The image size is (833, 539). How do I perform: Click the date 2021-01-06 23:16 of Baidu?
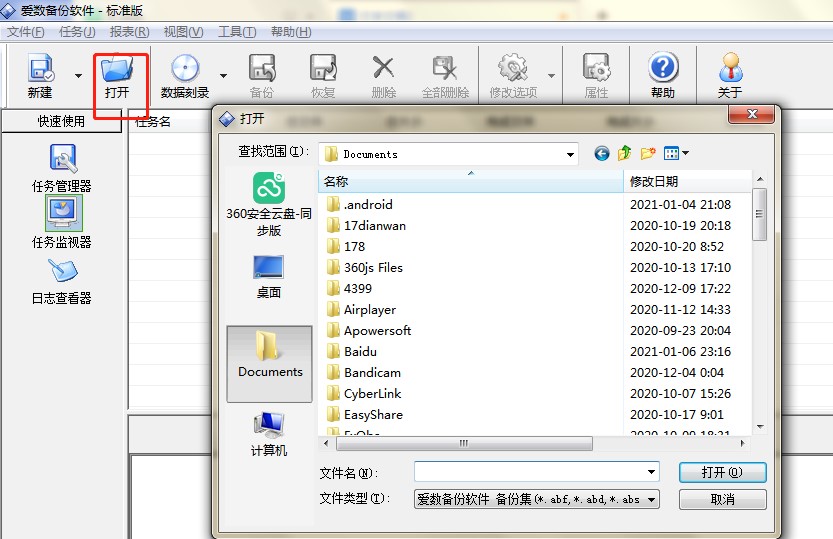[x=680, y=352]
